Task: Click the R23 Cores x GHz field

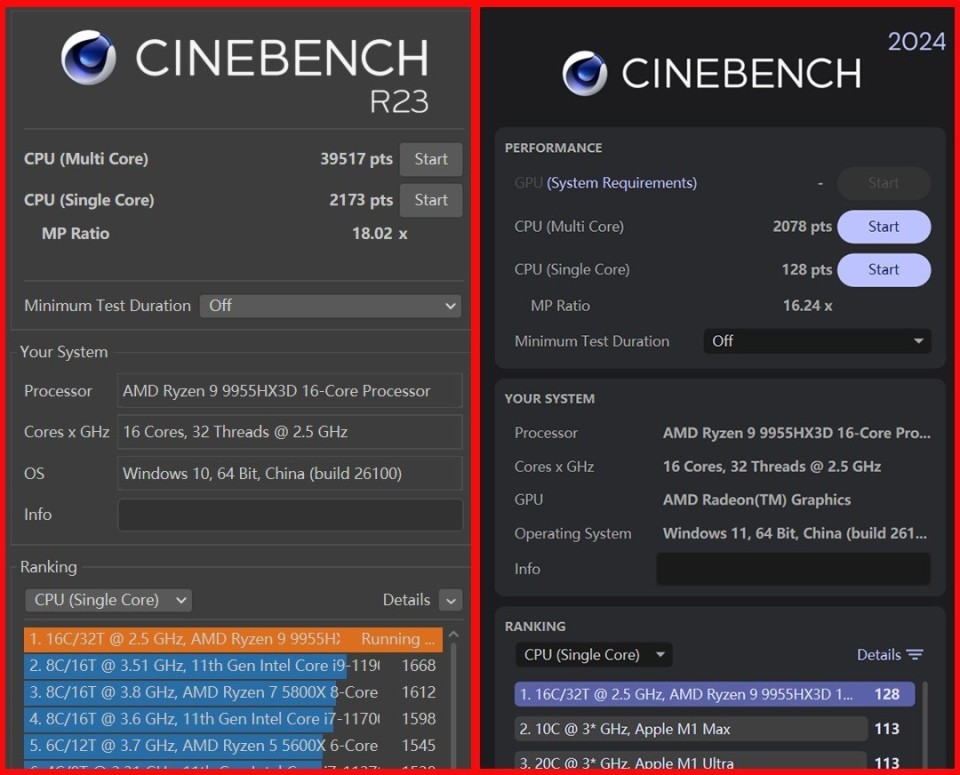Action: coord(290,432)
